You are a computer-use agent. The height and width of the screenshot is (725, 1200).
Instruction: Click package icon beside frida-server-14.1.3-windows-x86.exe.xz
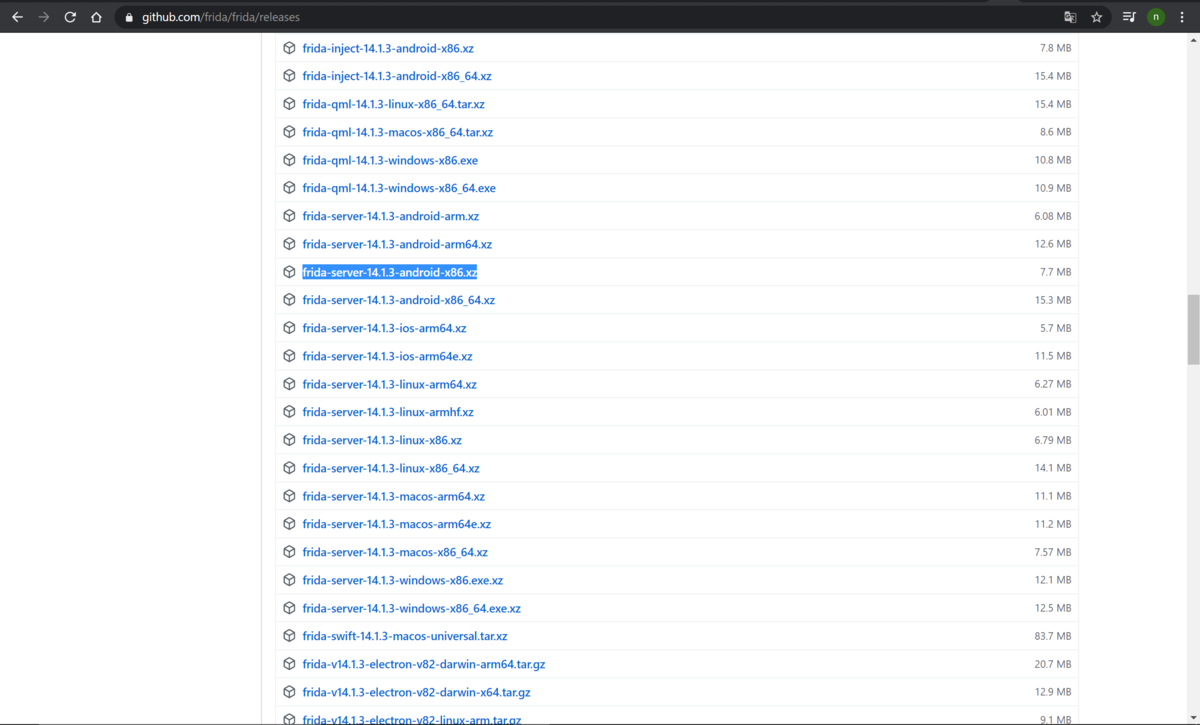[289, 580]
